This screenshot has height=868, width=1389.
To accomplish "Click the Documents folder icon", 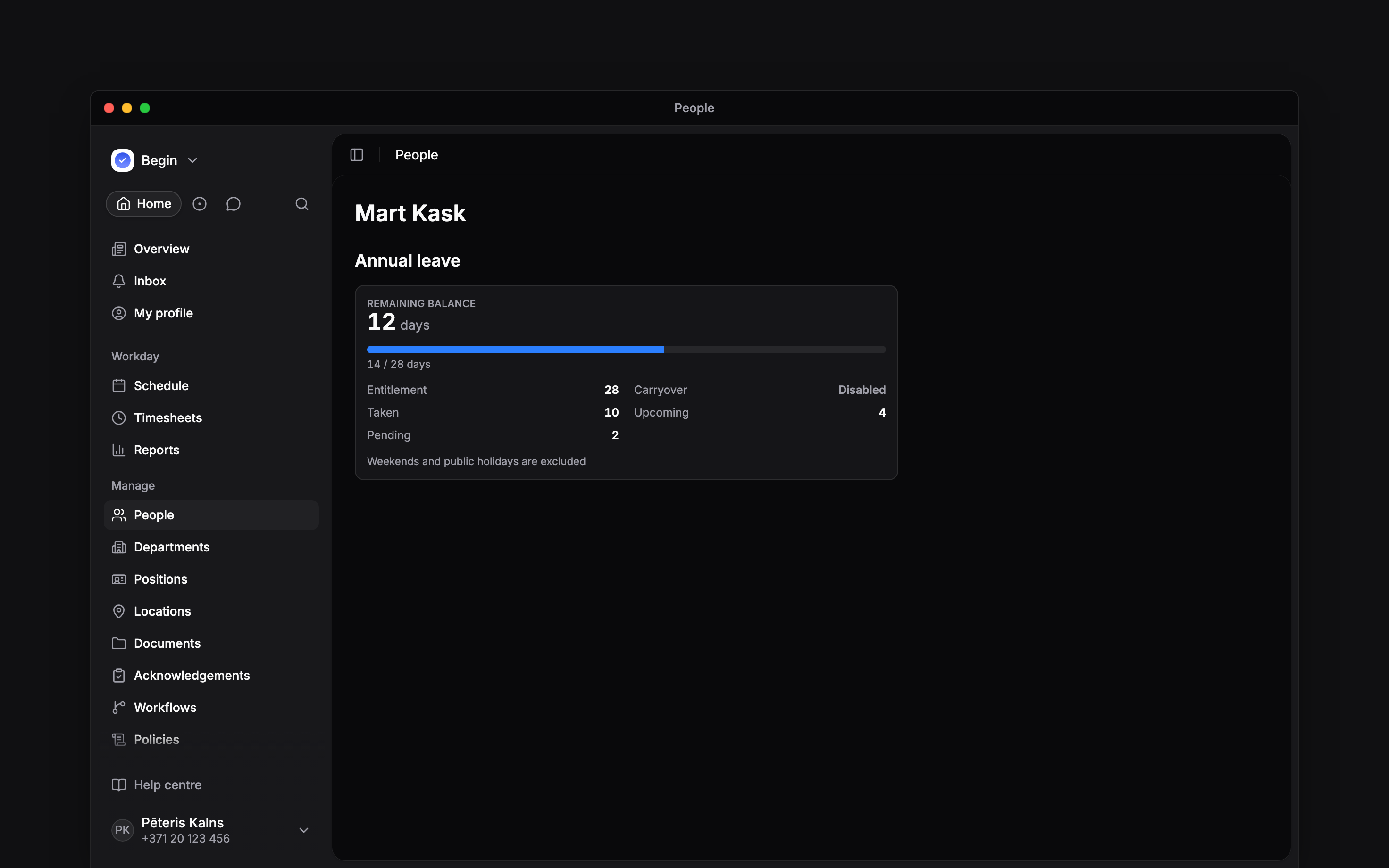I will (119, 643).
